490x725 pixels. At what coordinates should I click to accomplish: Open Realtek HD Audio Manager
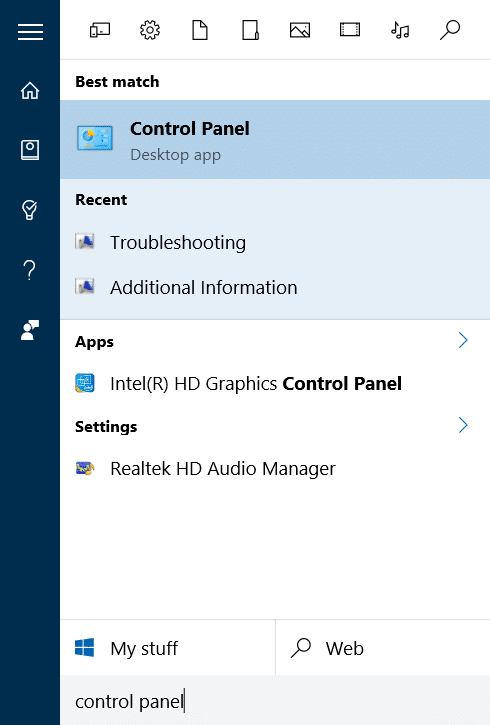point(275,468)
